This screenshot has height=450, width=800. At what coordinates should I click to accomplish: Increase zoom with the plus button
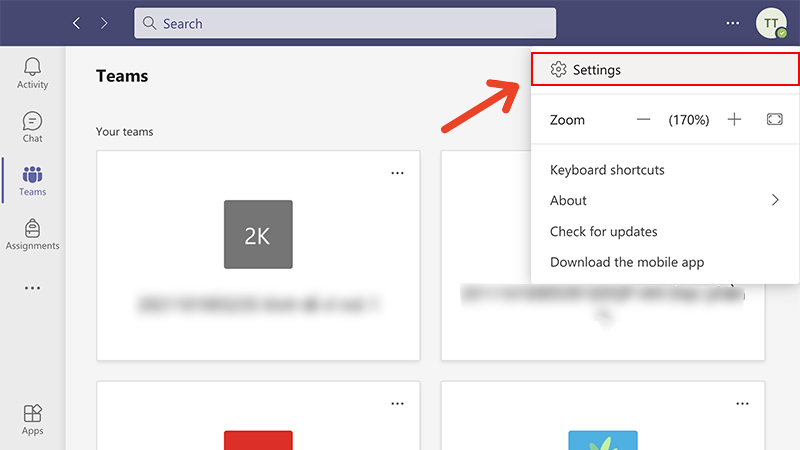734,119
